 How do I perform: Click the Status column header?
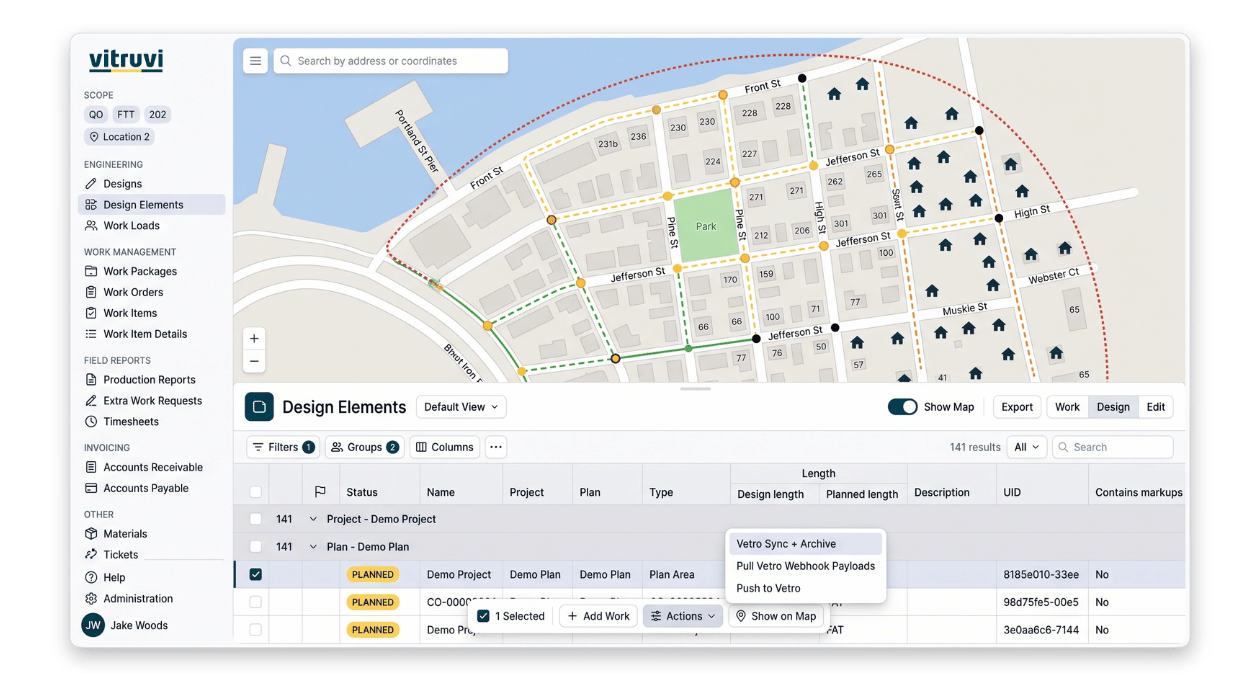(362, 492)
